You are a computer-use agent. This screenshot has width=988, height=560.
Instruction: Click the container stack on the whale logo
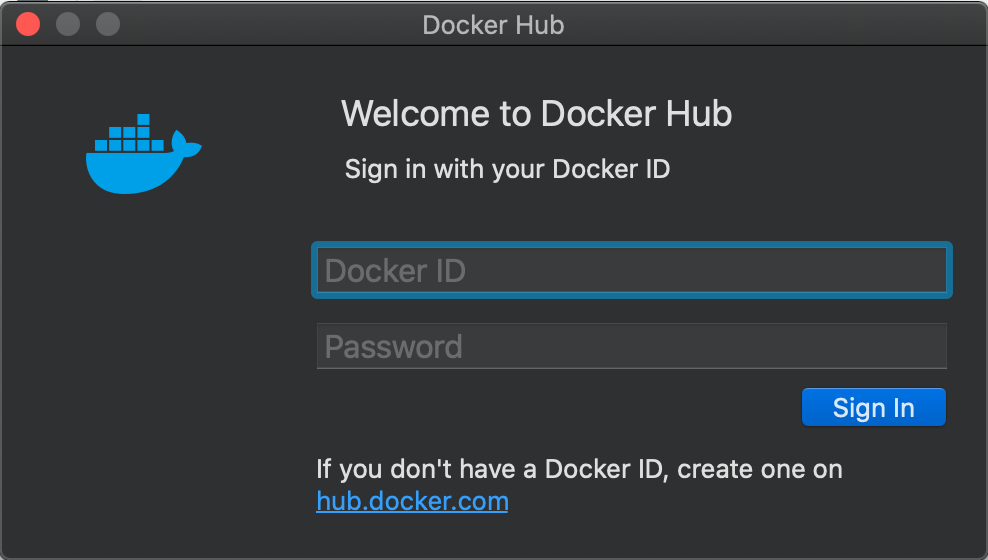click(129, 138)
